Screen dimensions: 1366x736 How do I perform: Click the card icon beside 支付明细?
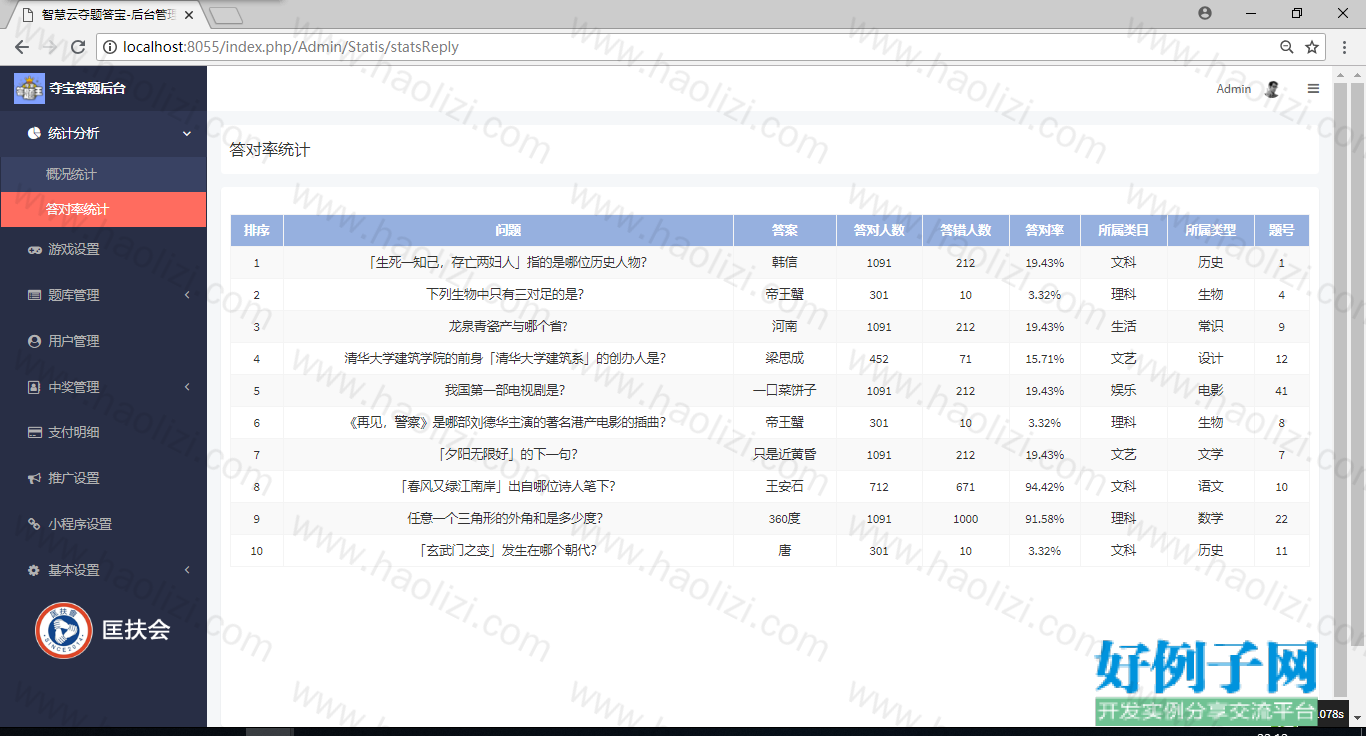[35, 433]
